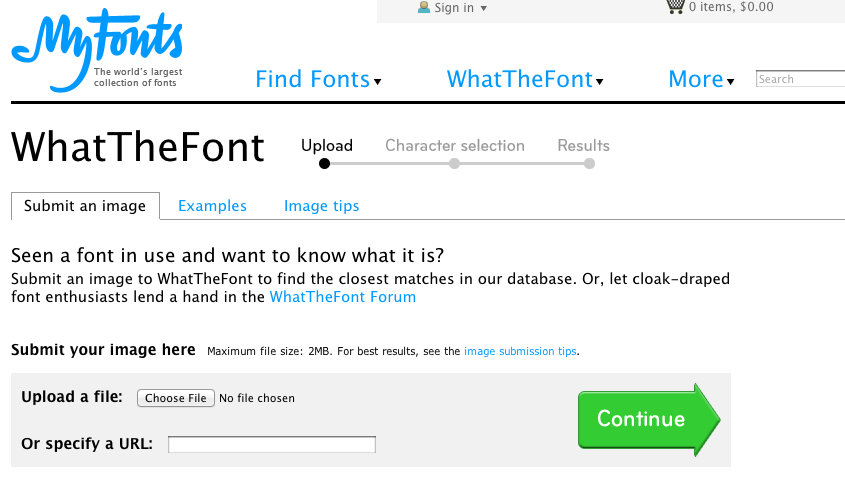Click the Submit your image here heading

[103, 350]
